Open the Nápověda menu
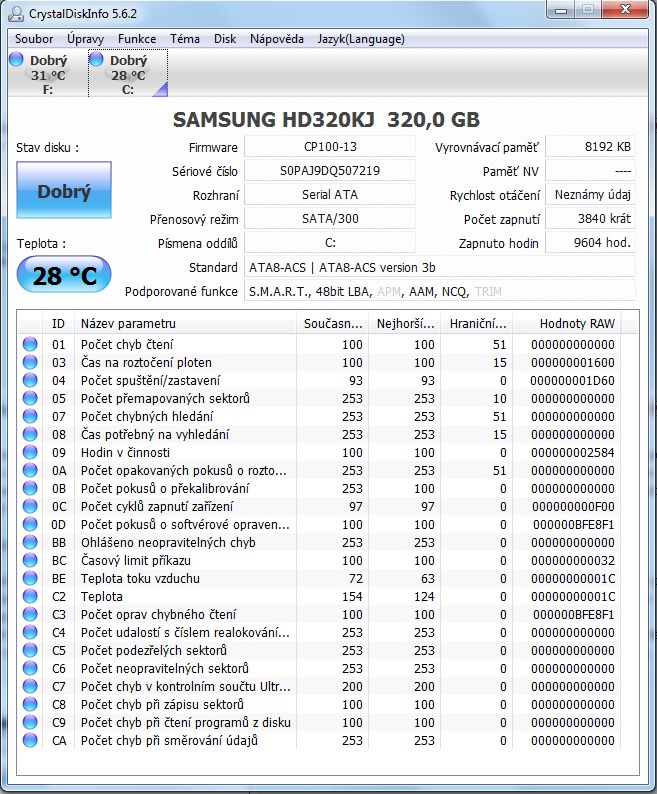This screenshot has height=794, width=657. (x=277, y=39)
